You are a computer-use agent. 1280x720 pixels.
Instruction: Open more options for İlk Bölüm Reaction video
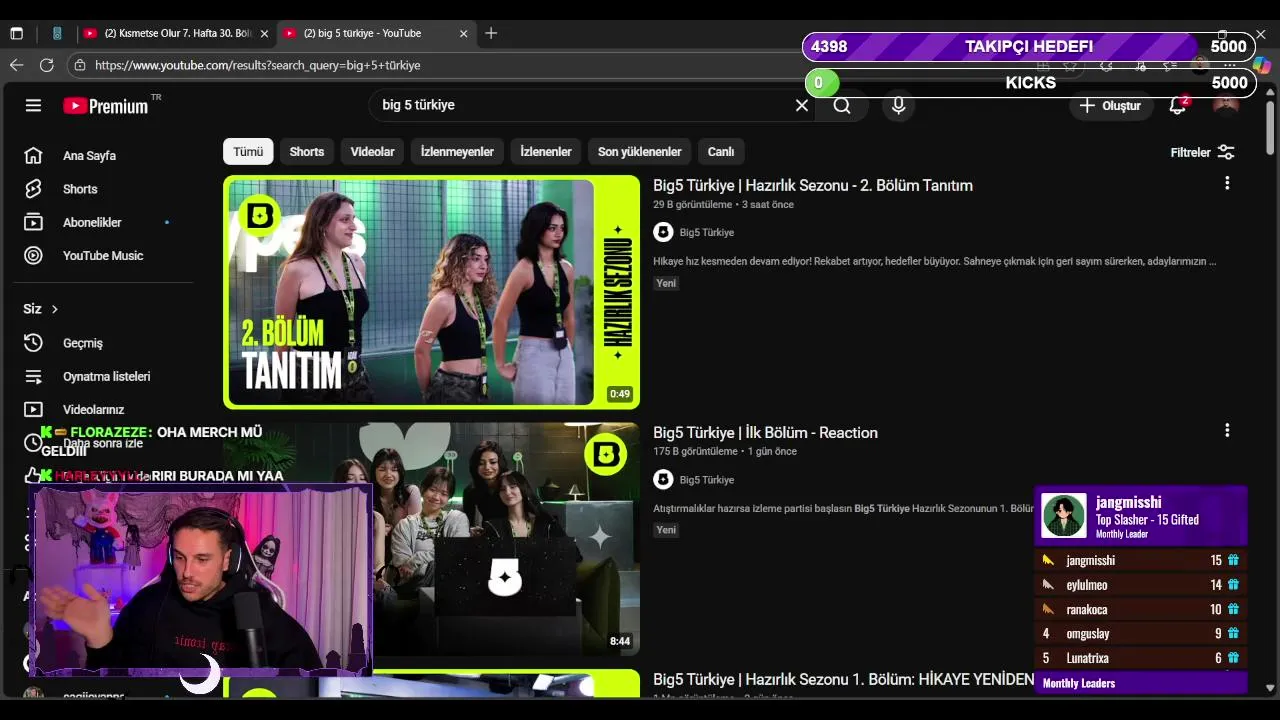(x=1227, y=430)
